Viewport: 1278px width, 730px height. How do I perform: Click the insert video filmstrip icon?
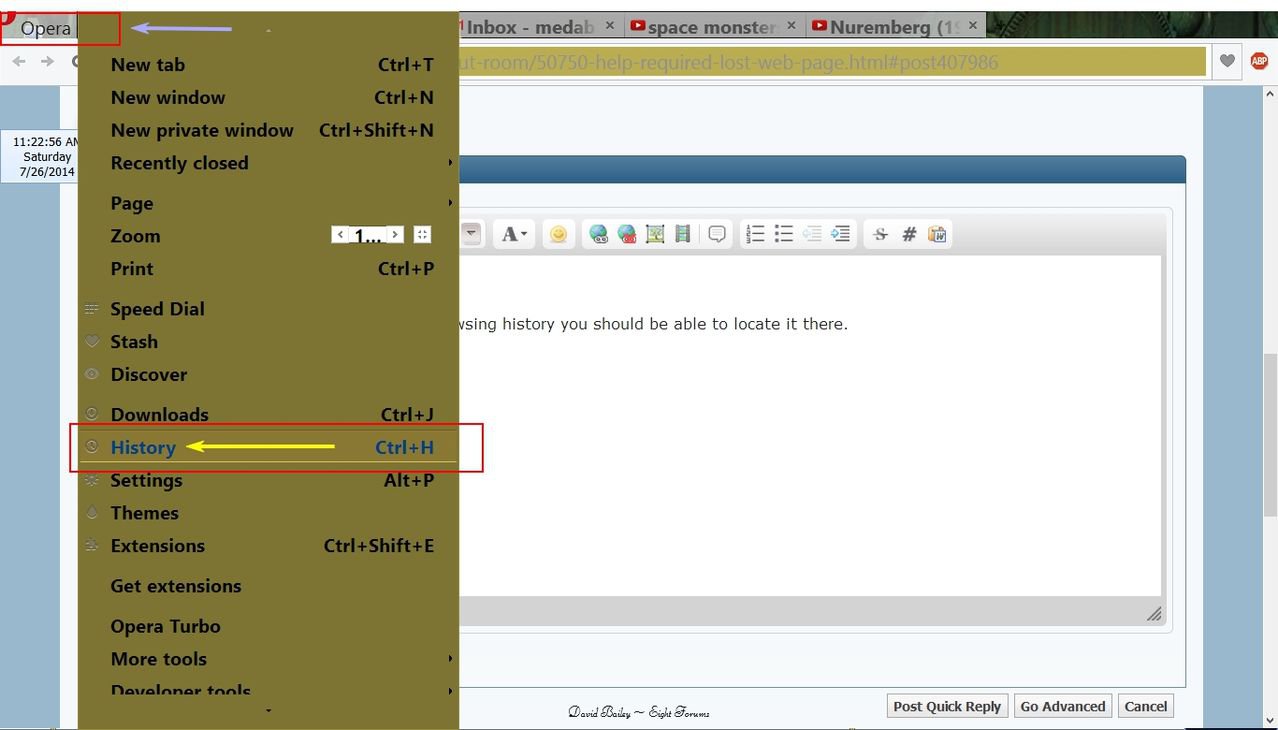[683, 234]
